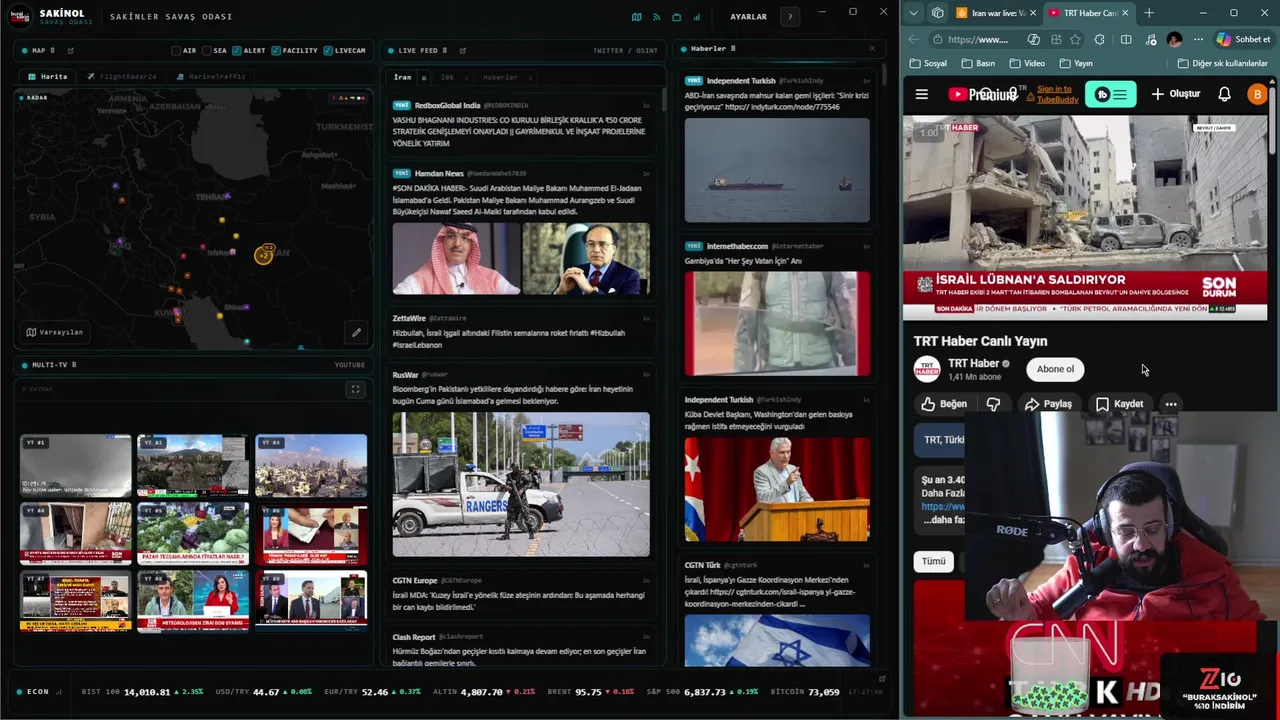Click Oluştur to create content
The height and width of the screenshot is (720, 1280).
click(1176, 94)
